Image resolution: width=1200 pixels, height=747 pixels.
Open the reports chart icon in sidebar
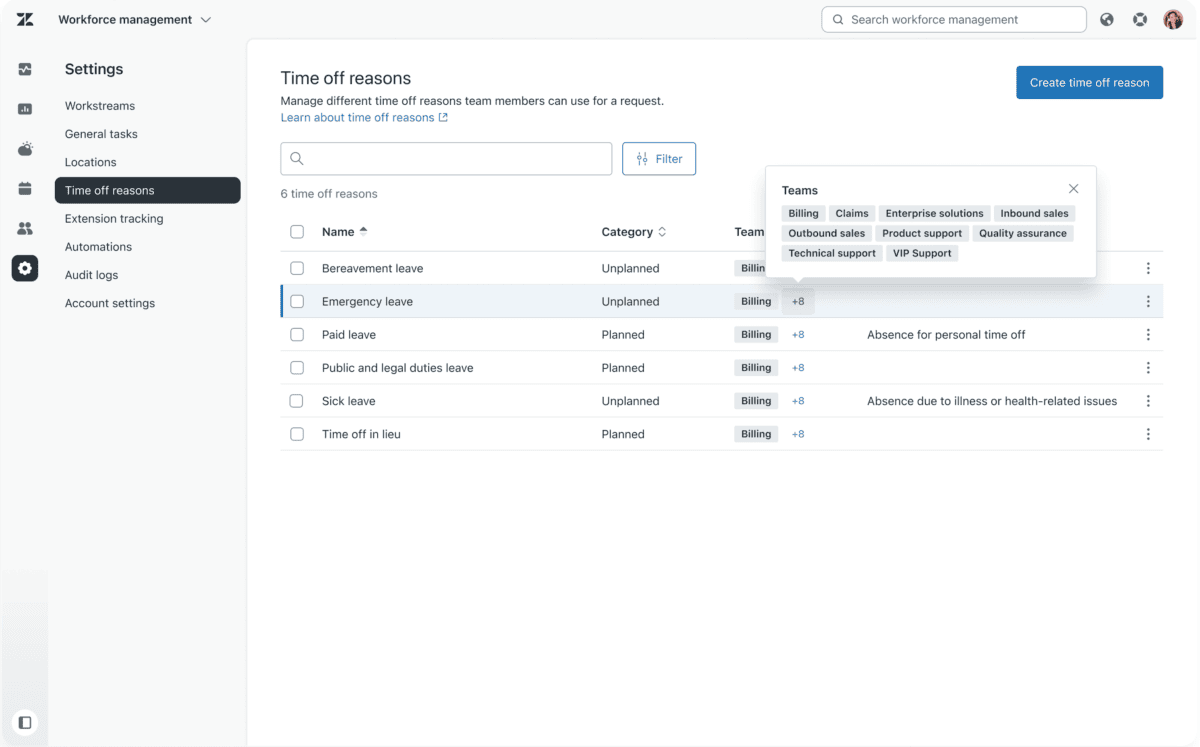pos(25,108)
